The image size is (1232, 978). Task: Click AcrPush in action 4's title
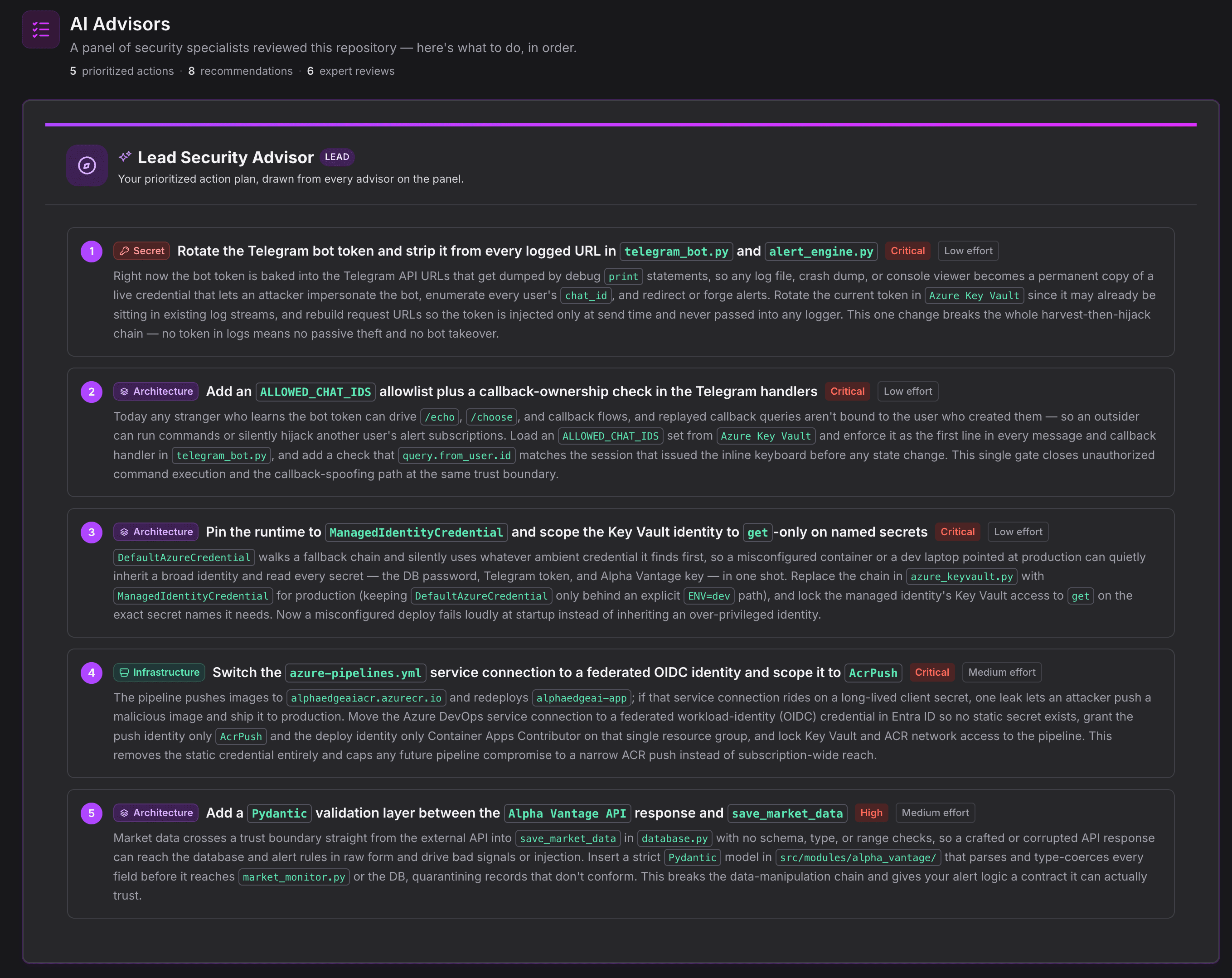click(873, 673)
